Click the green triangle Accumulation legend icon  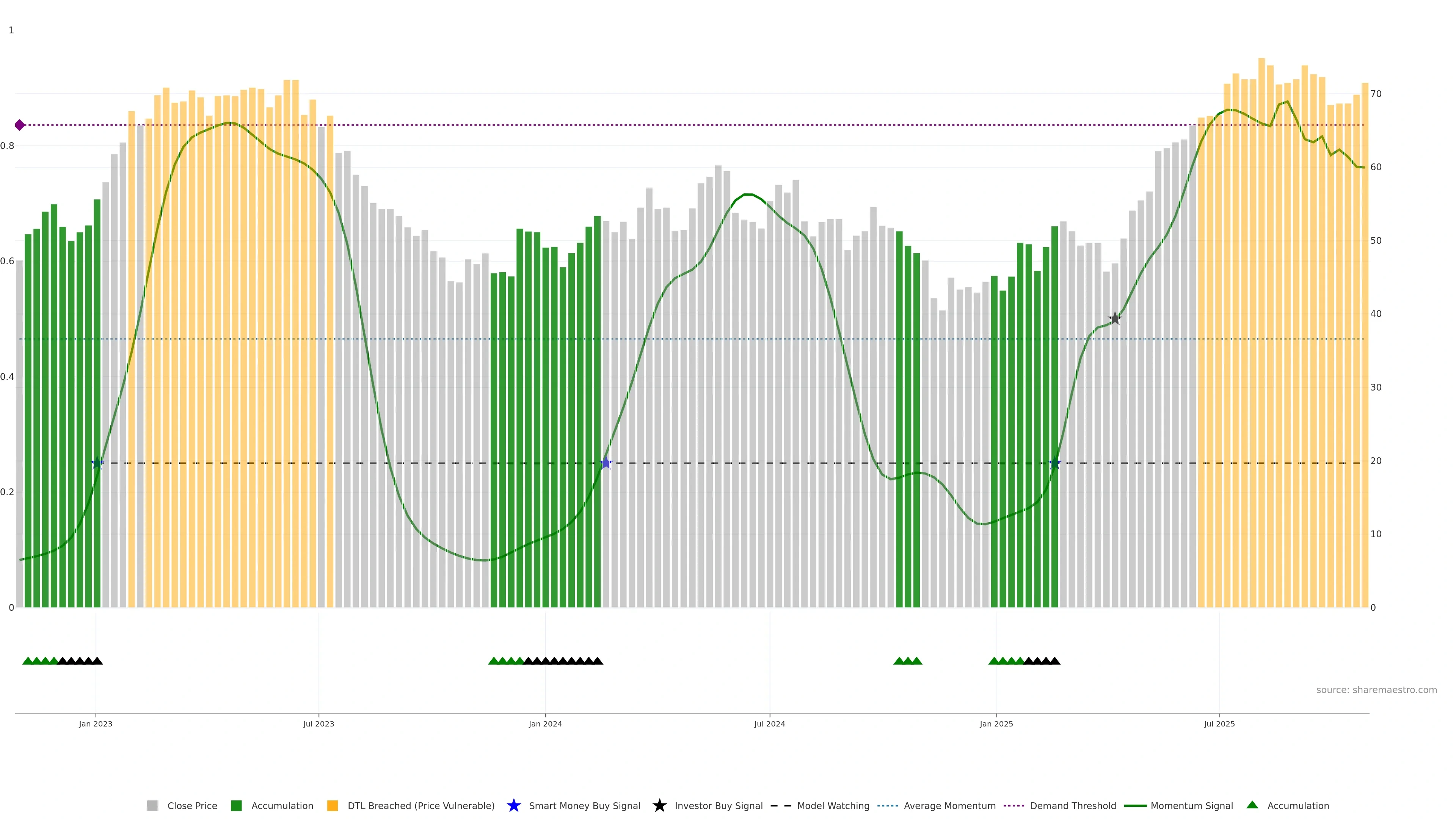point(1252,805)
